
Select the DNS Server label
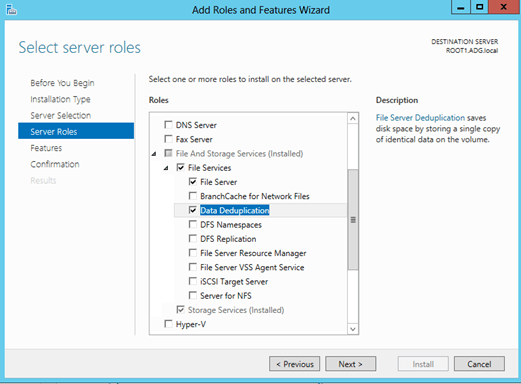point(196,125)
